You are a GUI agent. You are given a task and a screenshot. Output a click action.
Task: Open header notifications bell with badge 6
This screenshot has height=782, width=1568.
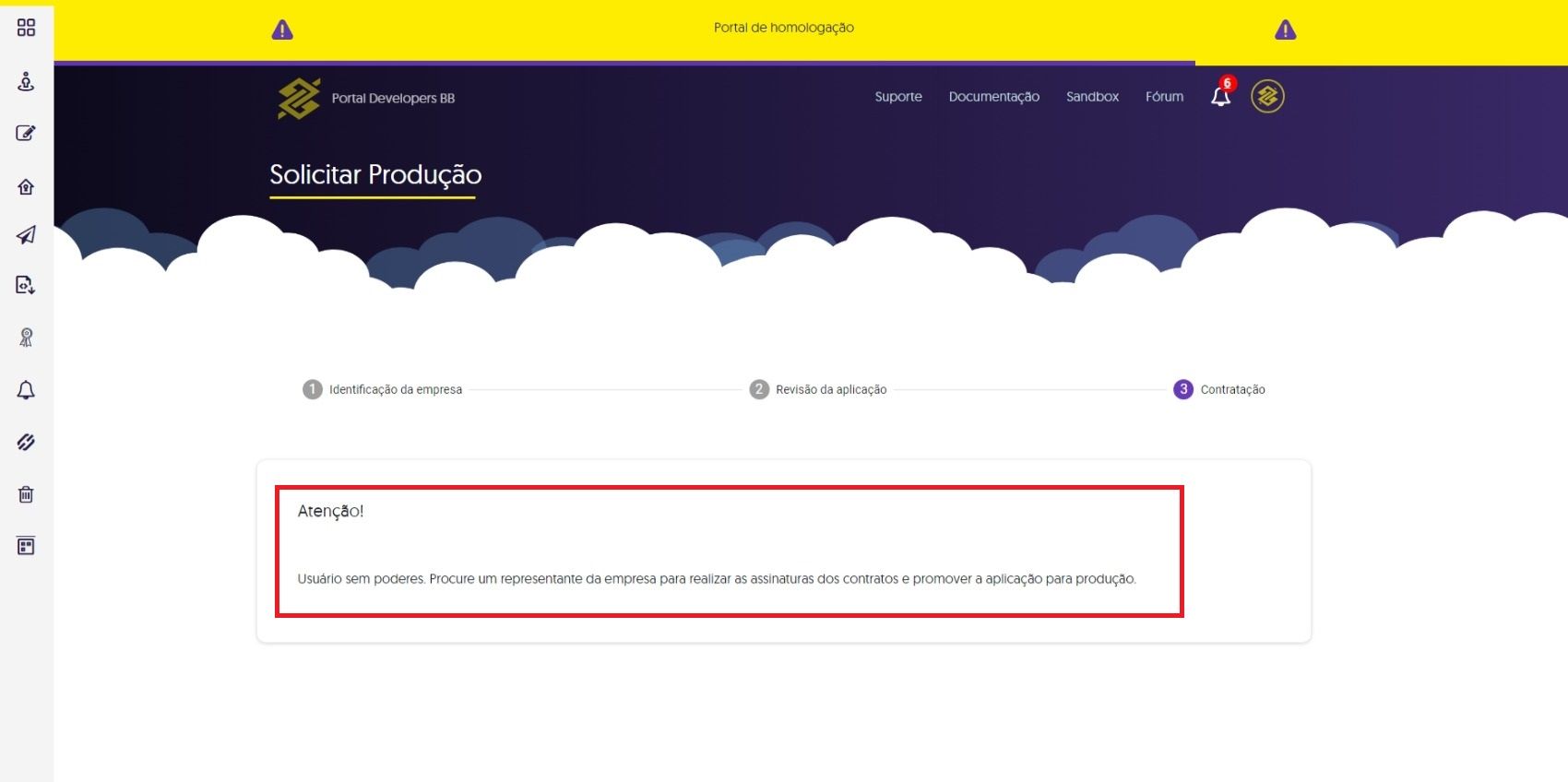click(x=1220, y=96)
